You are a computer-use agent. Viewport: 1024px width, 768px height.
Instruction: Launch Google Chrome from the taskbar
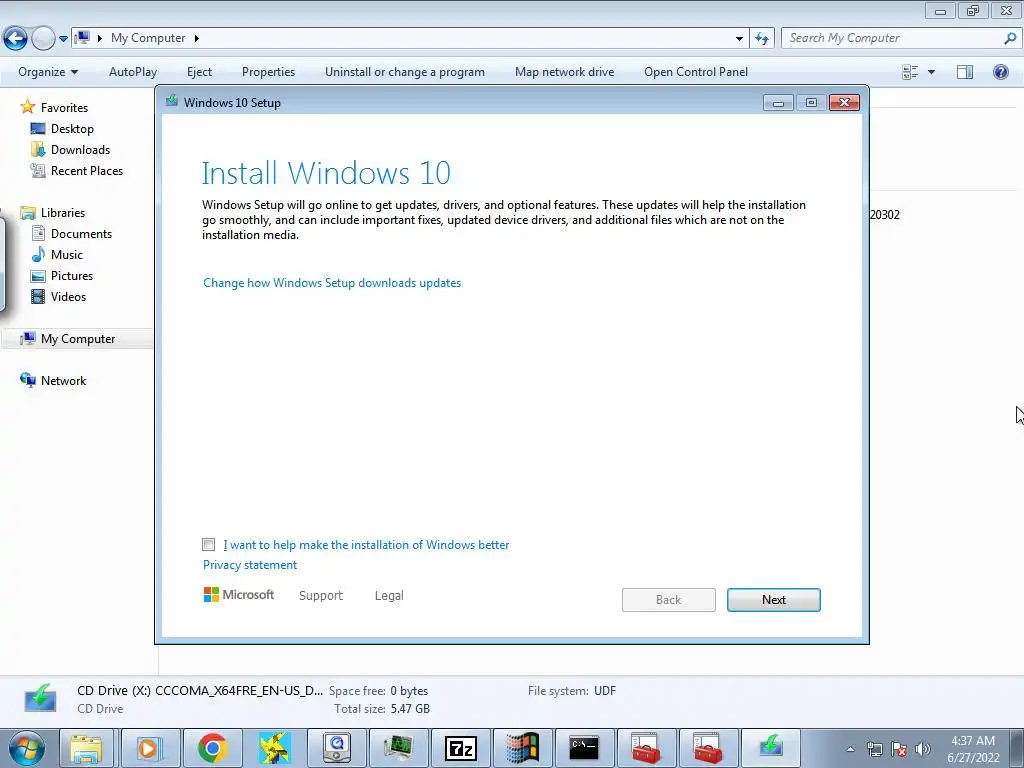tap(212, 748)
